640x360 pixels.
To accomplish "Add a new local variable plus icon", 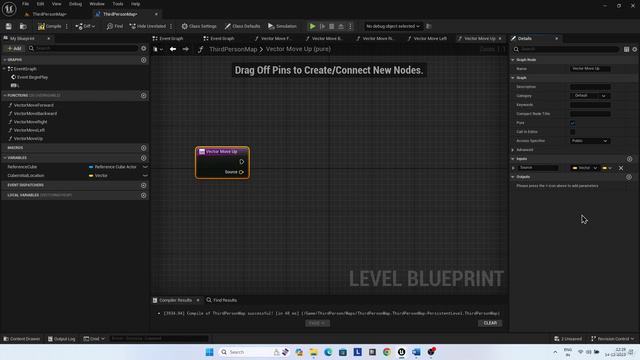I will (x=144, y=195).
